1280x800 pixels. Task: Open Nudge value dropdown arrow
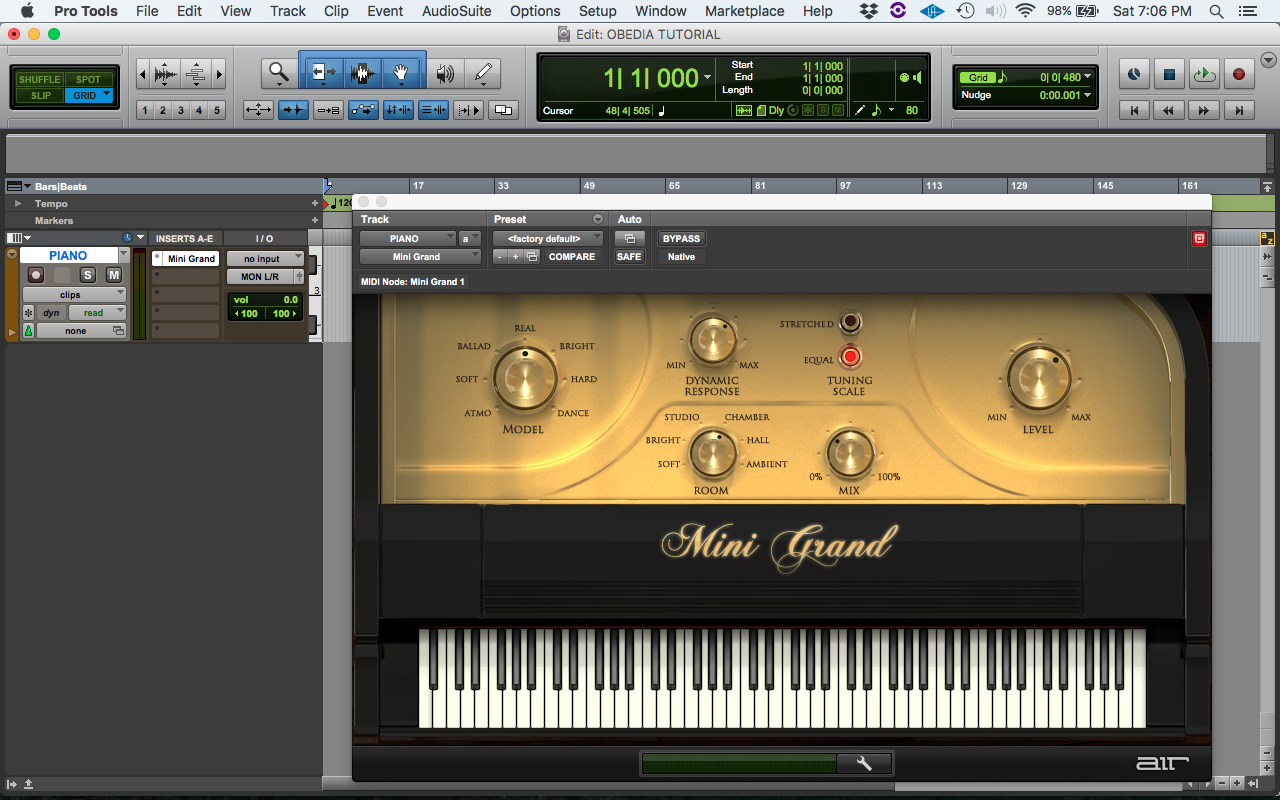click(x=1088, y=95)
